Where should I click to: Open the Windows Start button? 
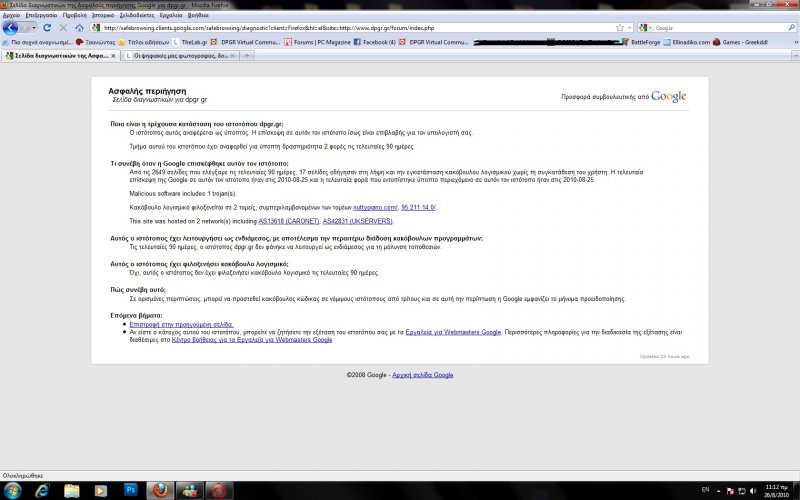[x=11, y=491]
